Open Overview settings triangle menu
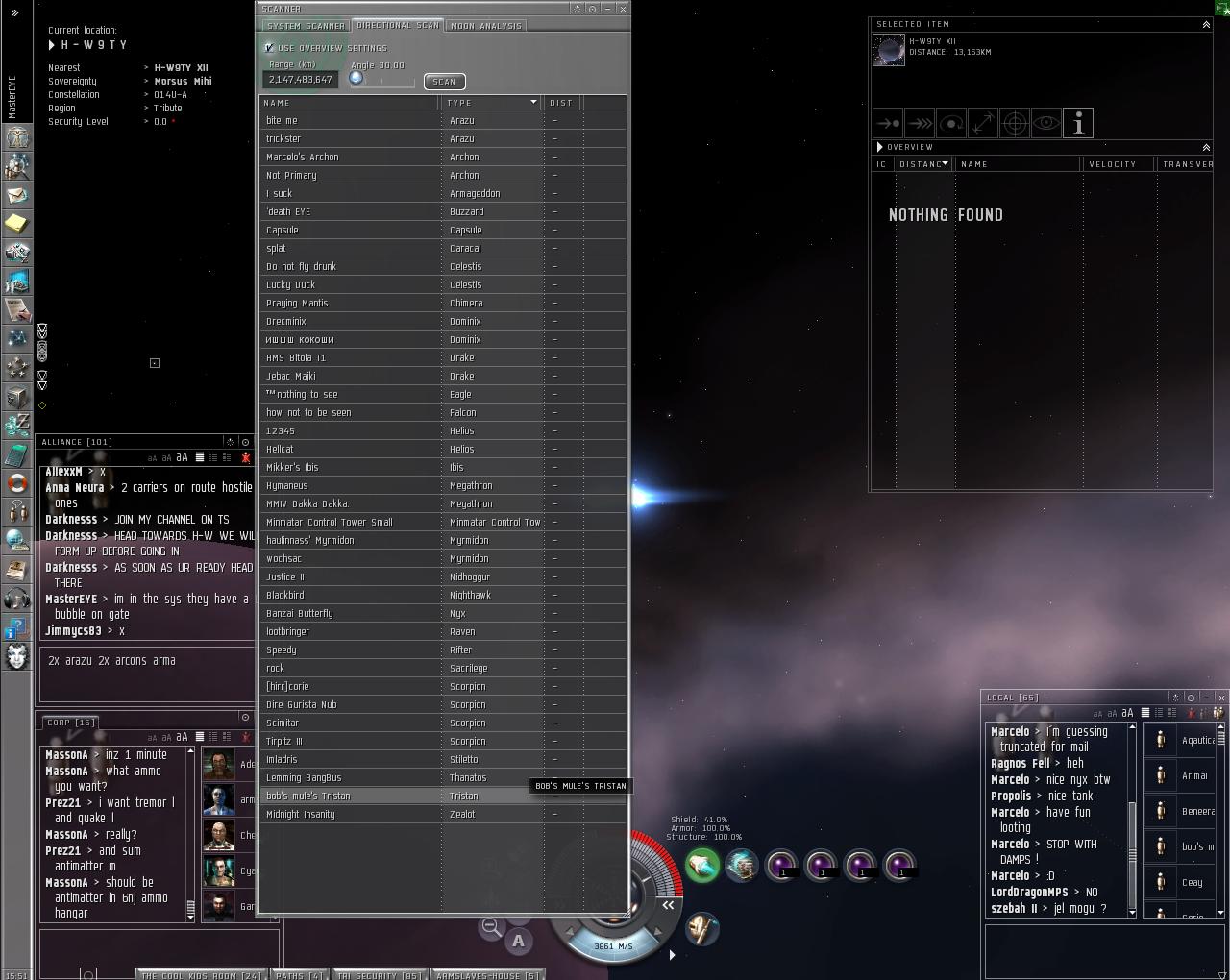Image resolution: width=1230 pixels, height=980 pixels. [879, 147]
